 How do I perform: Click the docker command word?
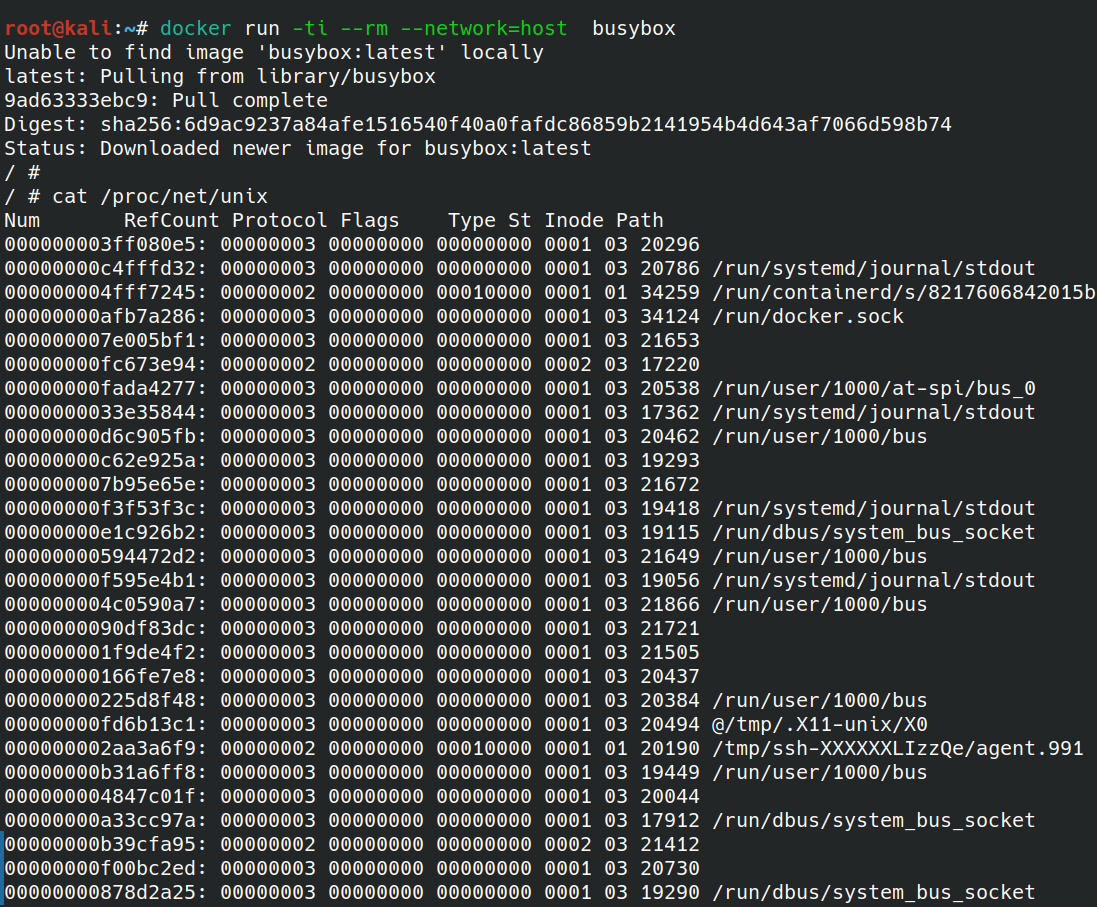pos(196,28)
